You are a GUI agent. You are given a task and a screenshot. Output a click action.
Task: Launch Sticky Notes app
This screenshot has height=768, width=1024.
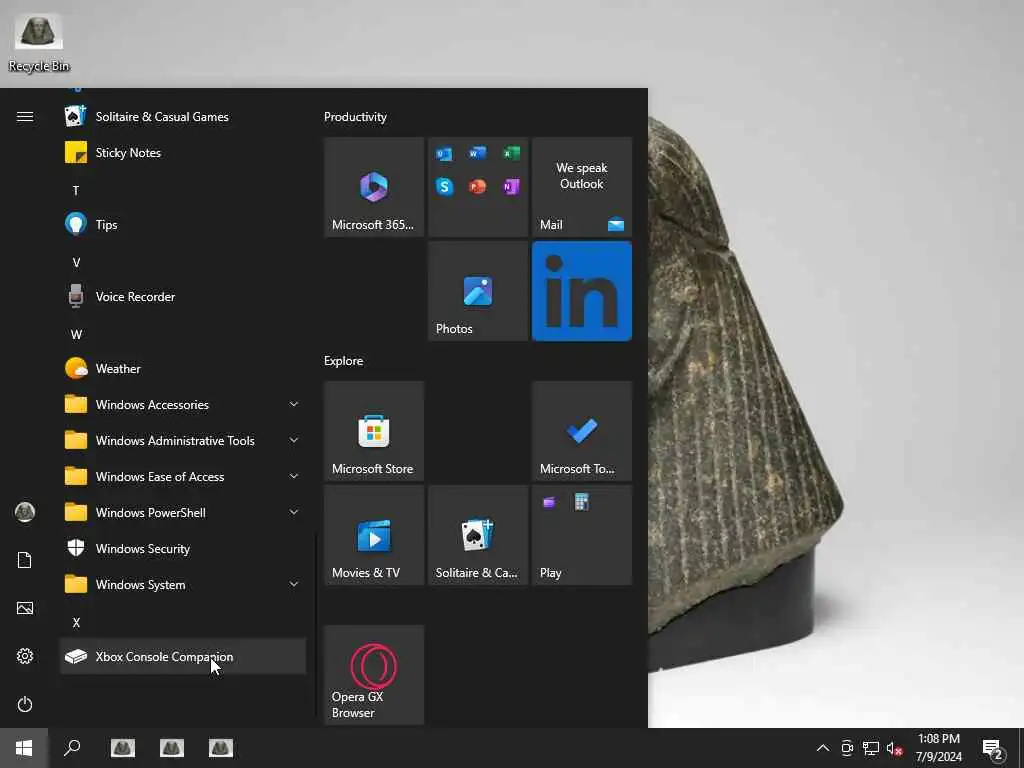[183, 153]
